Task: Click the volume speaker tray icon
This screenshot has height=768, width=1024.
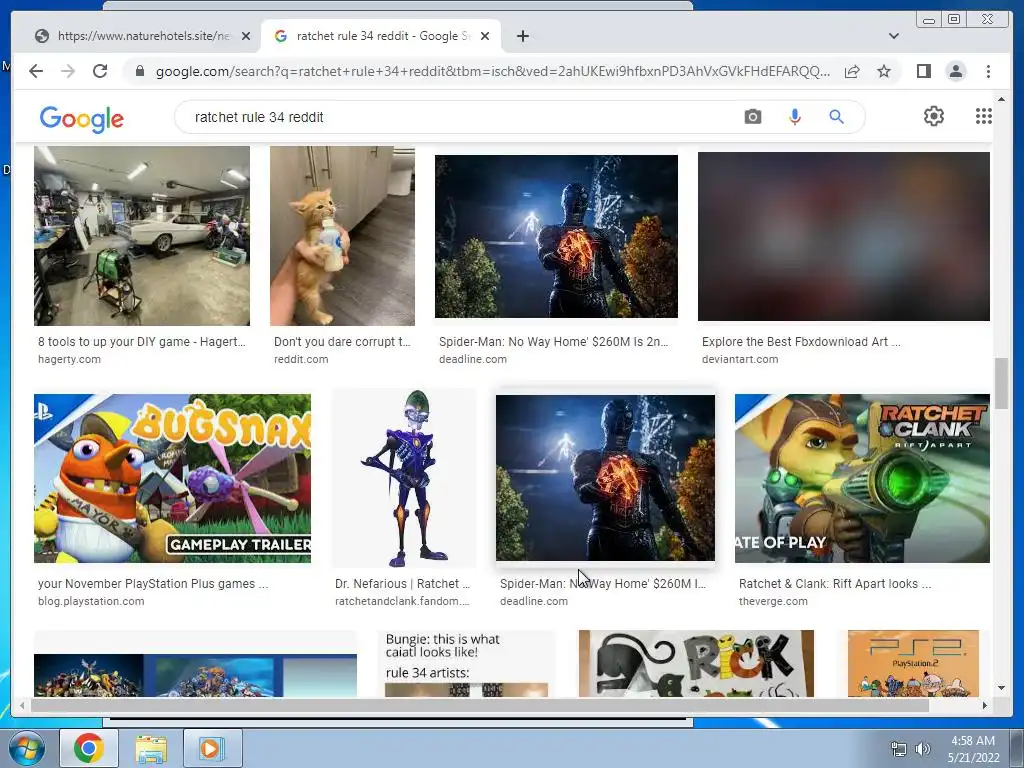Action: coord(923,749)
